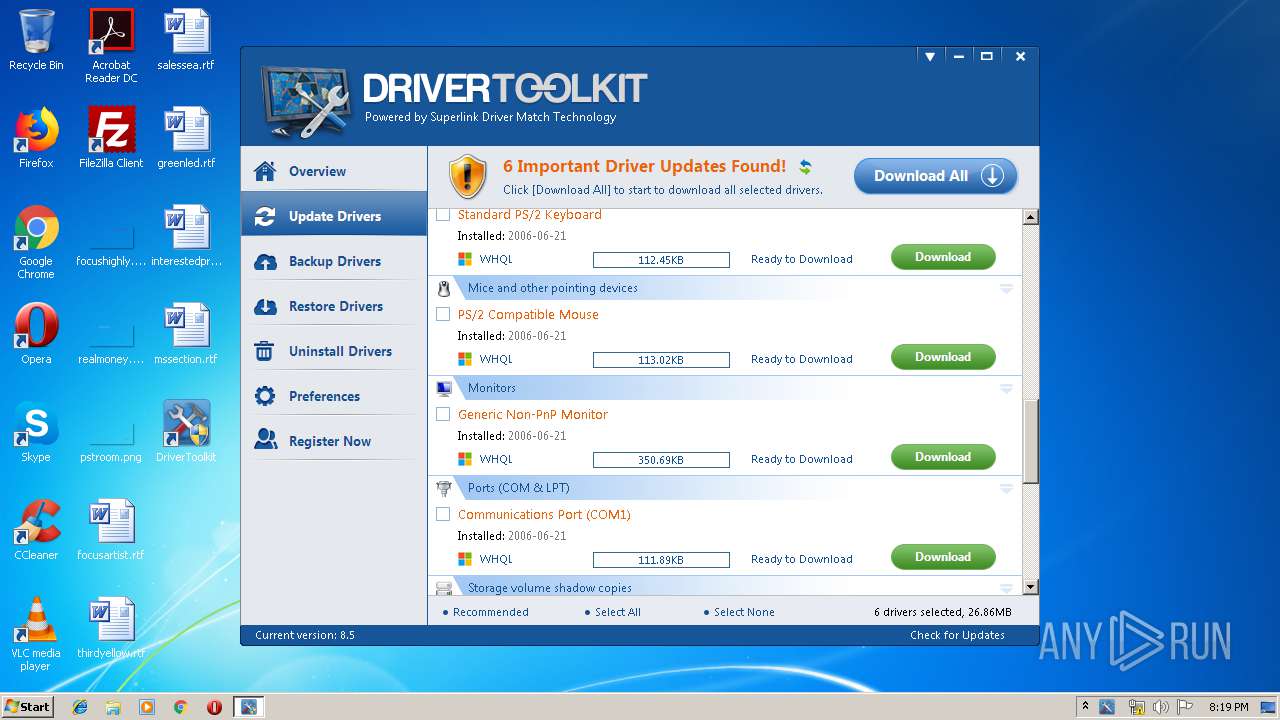Click the Download All button
This screenshot has height=720, width=1280.
click(x=935, y=176)
